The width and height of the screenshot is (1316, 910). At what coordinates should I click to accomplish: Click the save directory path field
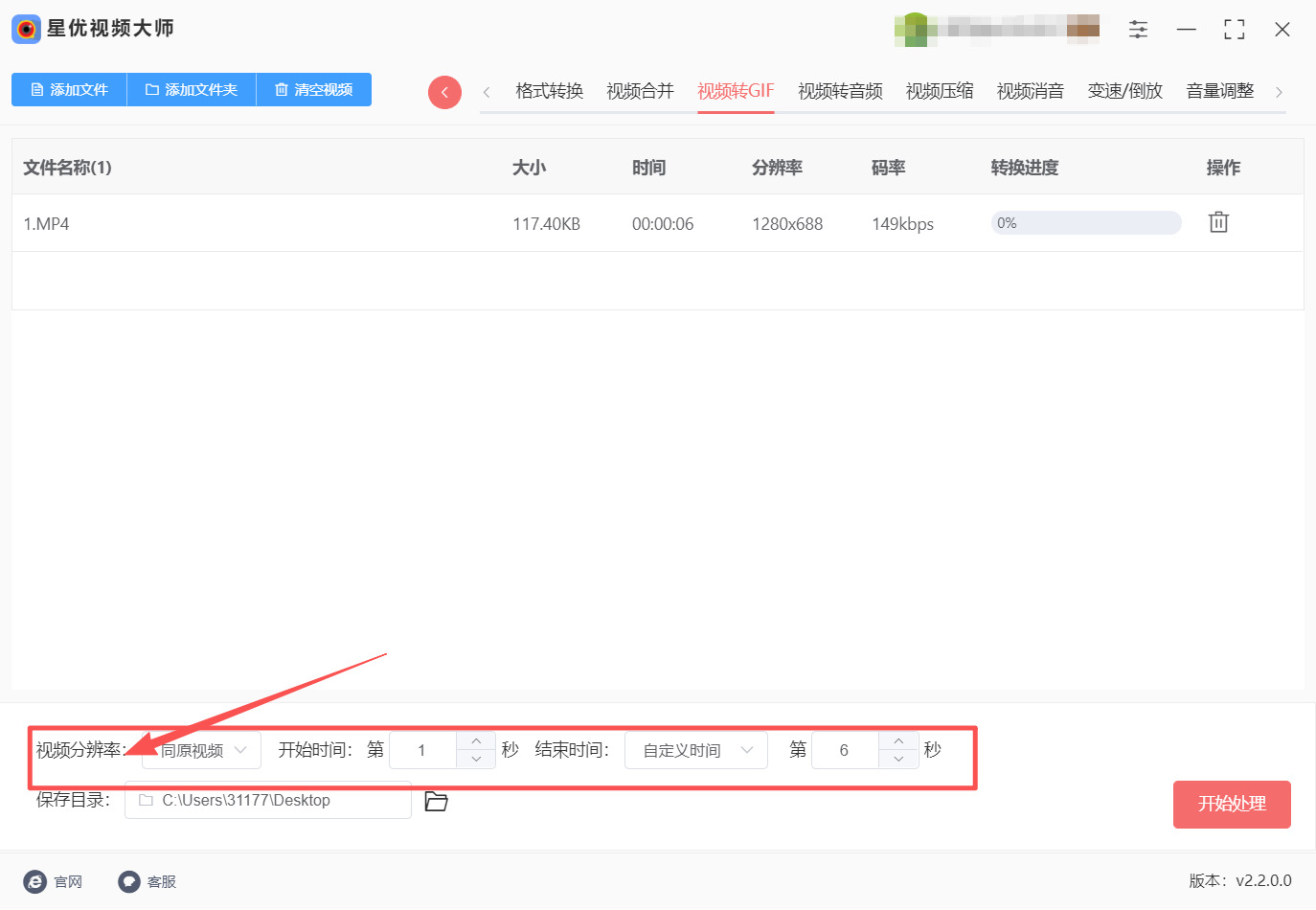coord(268,801)
